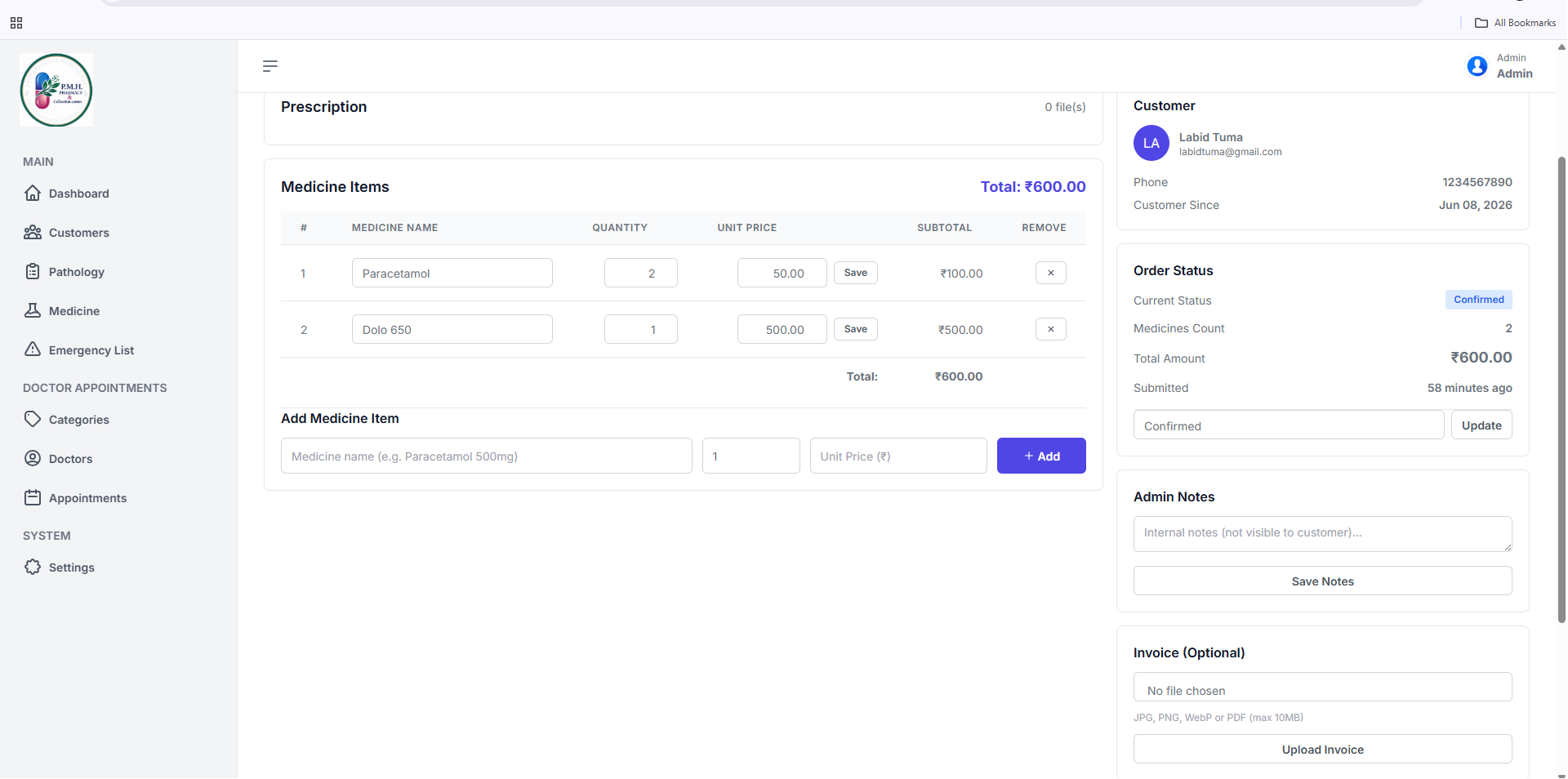Click the Categories tag icon

coord(33,419)
